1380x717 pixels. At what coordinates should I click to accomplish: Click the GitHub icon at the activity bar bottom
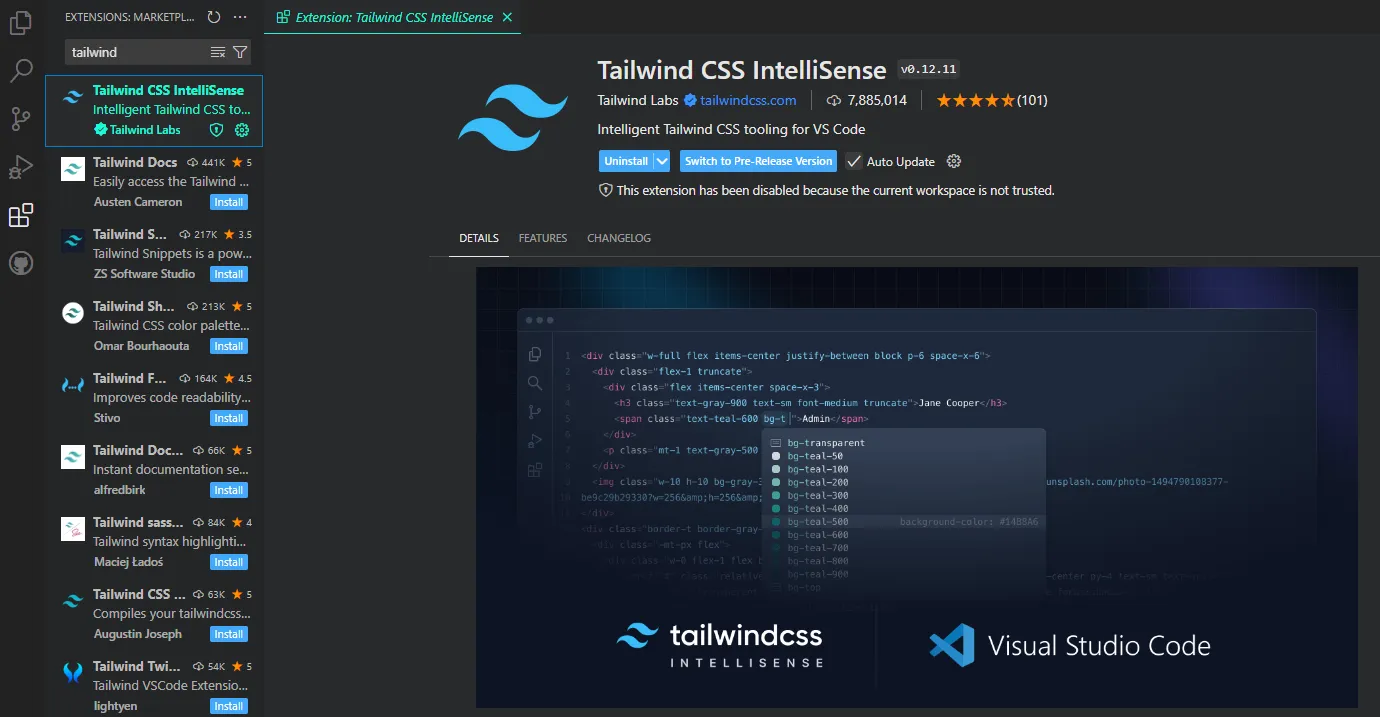click(22, 263)
